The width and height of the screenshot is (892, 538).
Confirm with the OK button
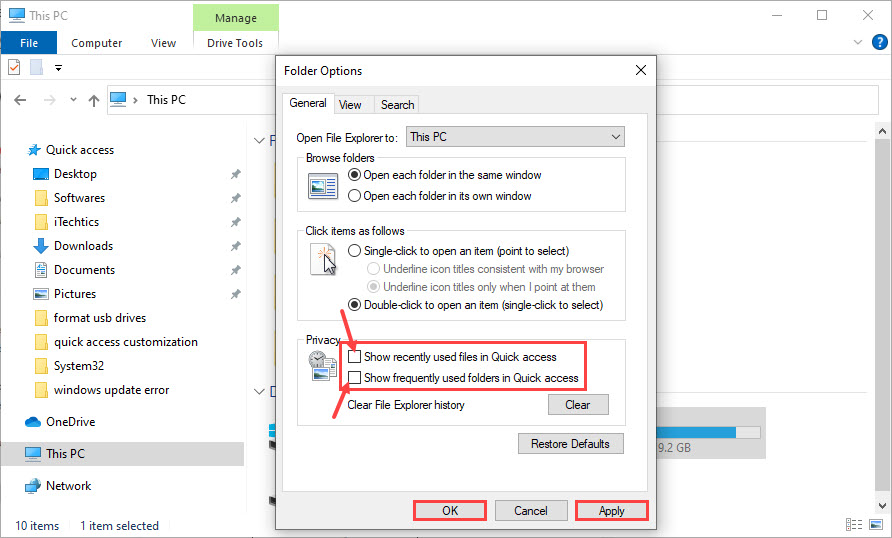(450, 511)
